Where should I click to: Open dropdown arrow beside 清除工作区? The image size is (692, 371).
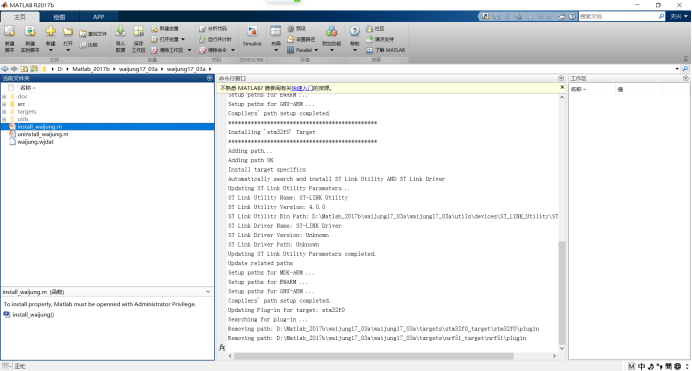(189, 50)
